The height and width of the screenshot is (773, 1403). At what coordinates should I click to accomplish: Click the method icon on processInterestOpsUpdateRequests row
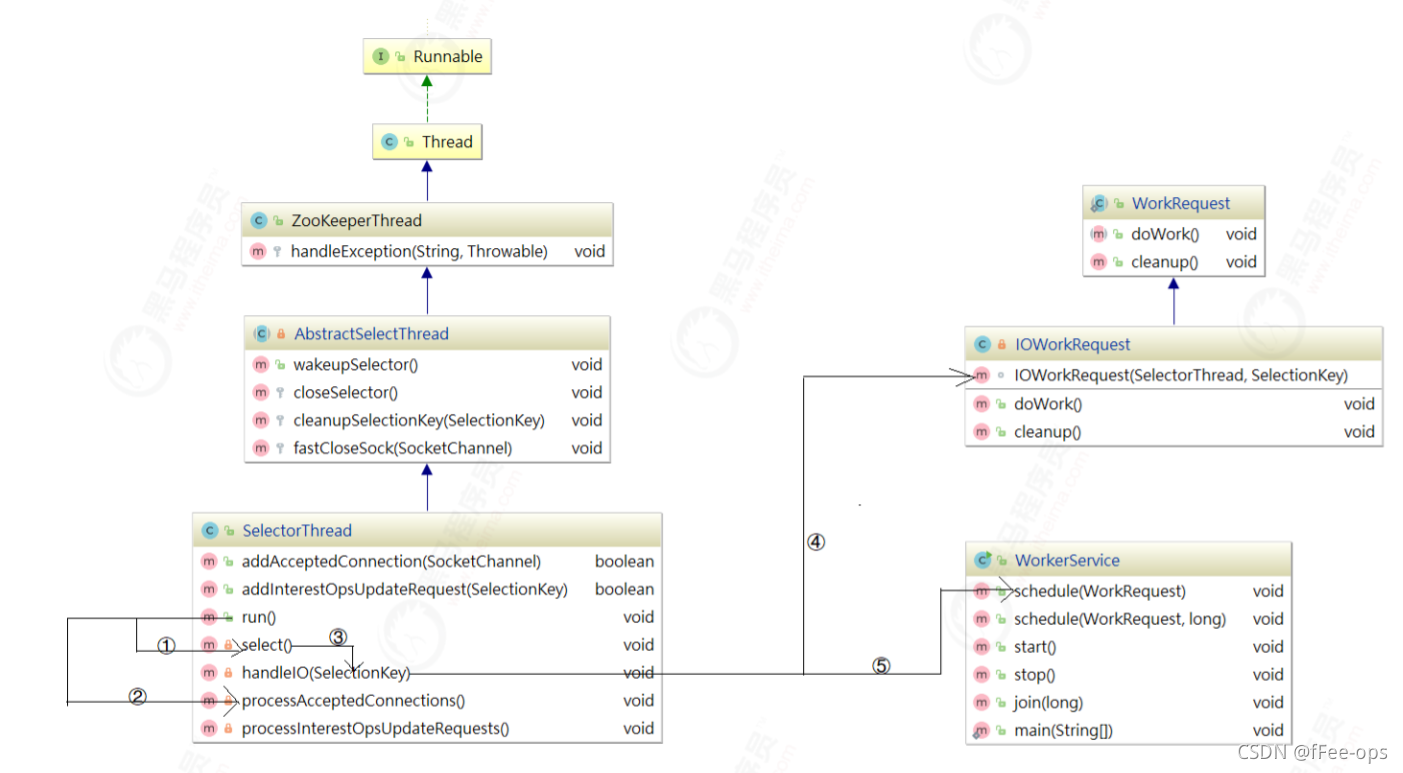tap(209, 729)
